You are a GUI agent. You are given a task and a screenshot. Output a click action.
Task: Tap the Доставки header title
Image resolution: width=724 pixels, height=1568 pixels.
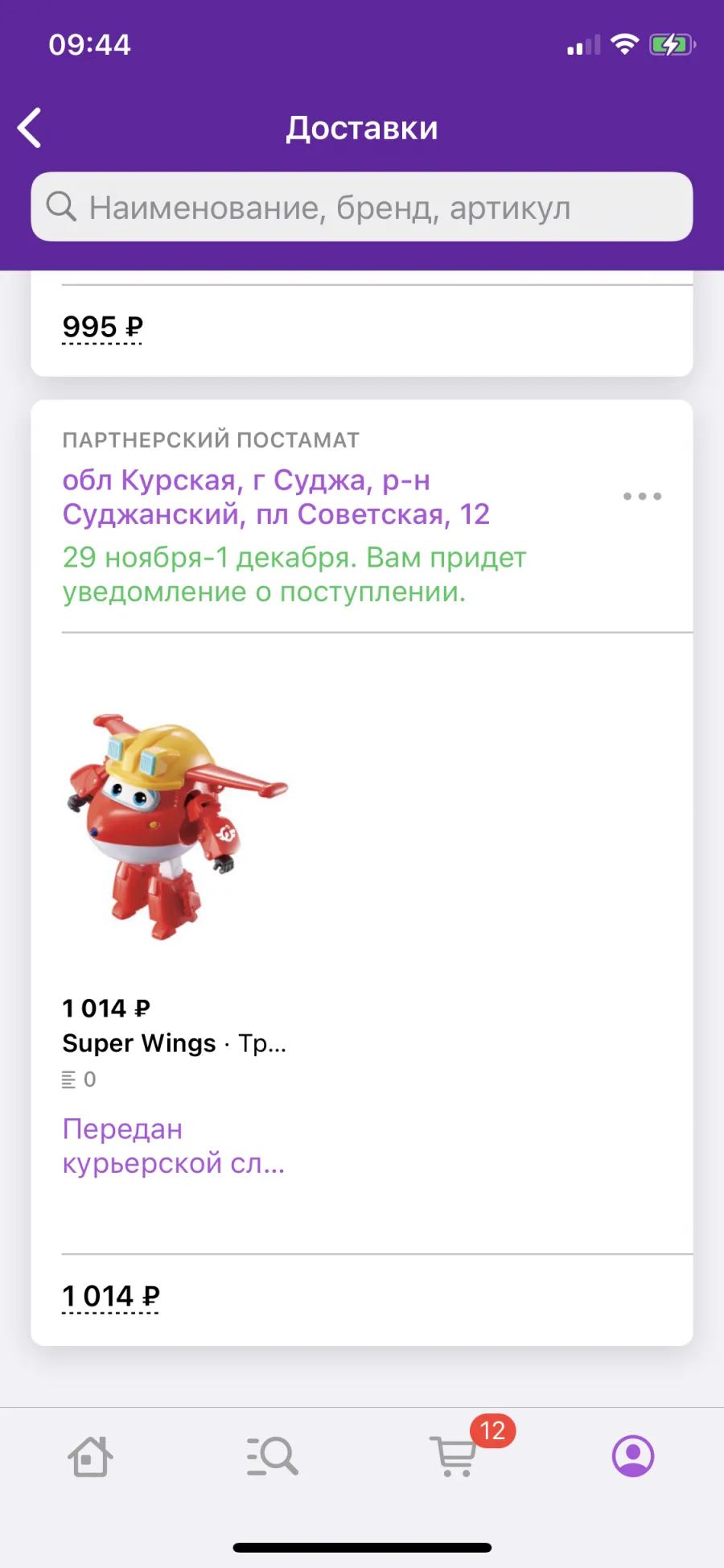[362, 128]
